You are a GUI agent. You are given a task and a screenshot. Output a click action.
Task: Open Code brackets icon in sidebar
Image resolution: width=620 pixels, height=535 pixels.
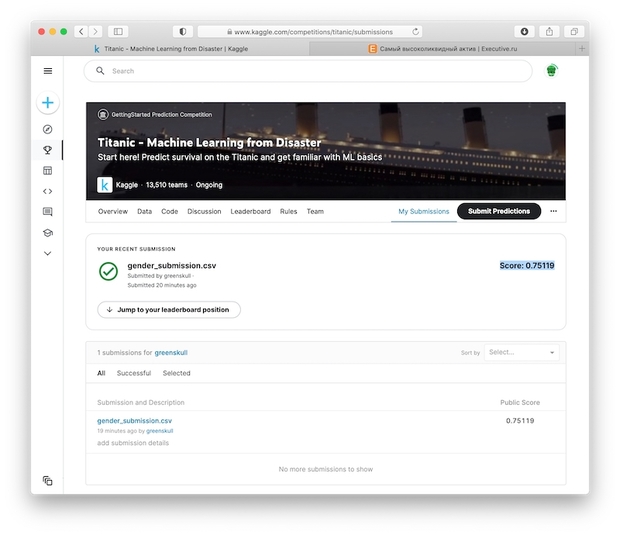click(x=47, y=191)
